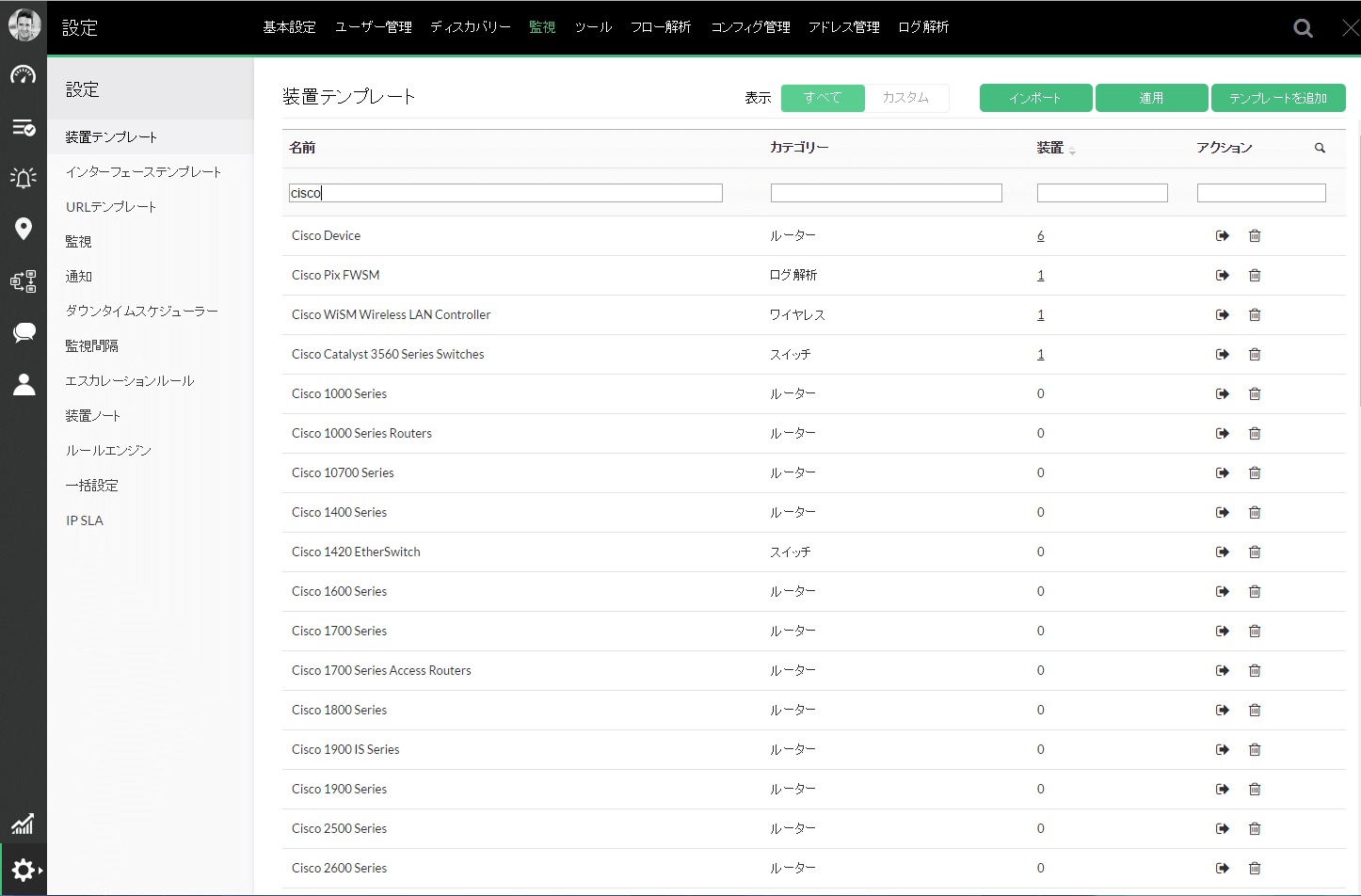Open the chat bubble icon in sidebar
The height and width of the screenshot is (896, 1361).
tap(24, 332)
